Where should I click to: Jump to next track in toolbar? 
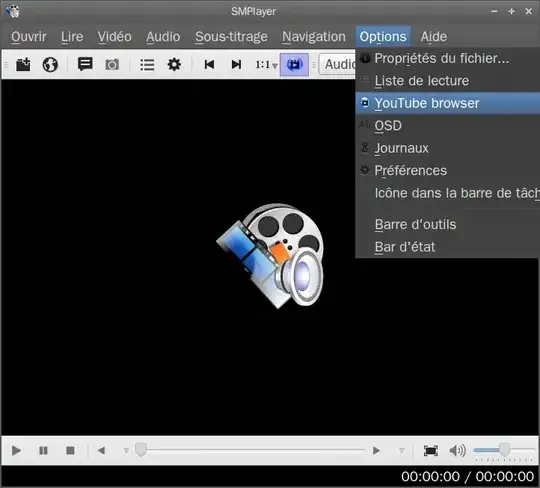(236, 64)
